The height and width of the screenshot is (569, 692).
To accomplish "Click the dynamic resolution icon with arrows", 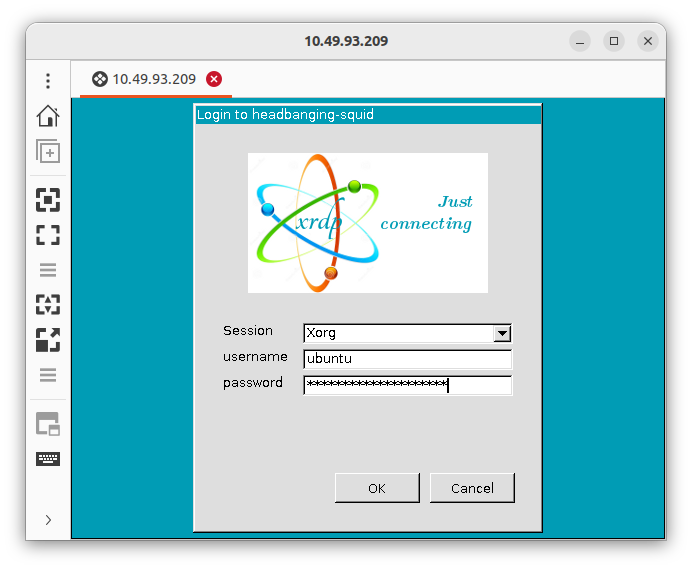I will coord(48,305).
